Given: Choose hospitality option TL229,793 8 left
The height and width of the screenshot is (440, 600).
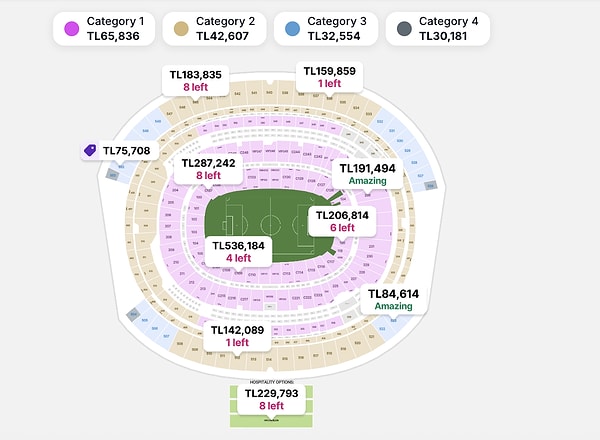Looking at the screenshot, I should click(271, 400).
